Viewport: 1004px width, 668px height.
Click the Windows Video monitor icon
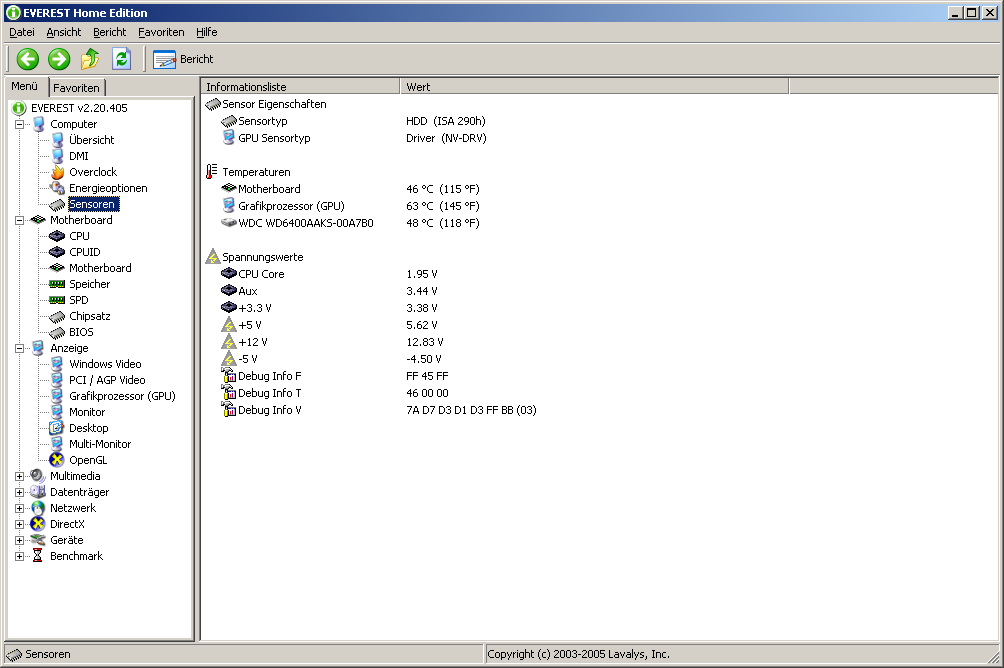57,364
